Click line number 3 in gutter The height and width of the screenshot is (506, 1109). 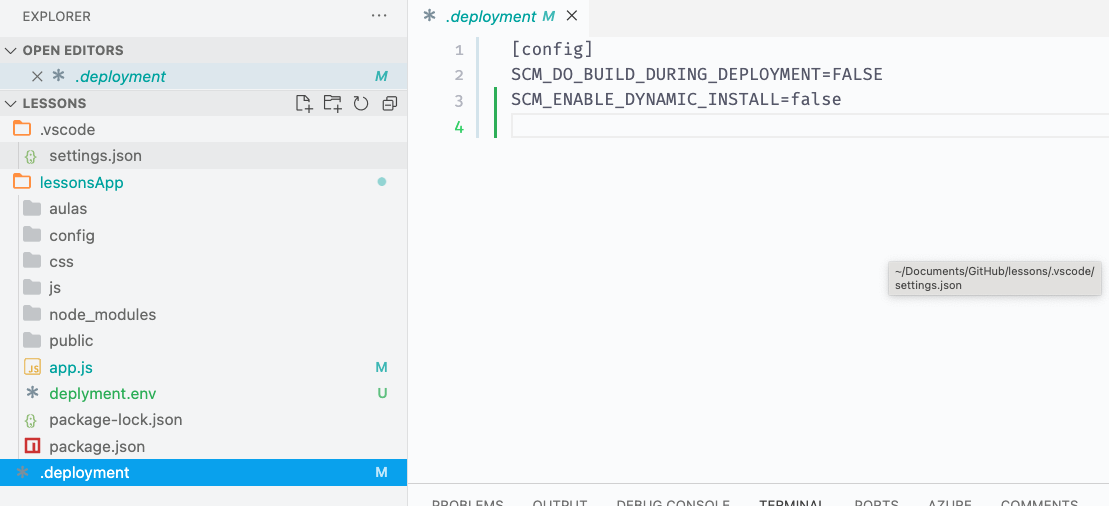pos(459,100)
